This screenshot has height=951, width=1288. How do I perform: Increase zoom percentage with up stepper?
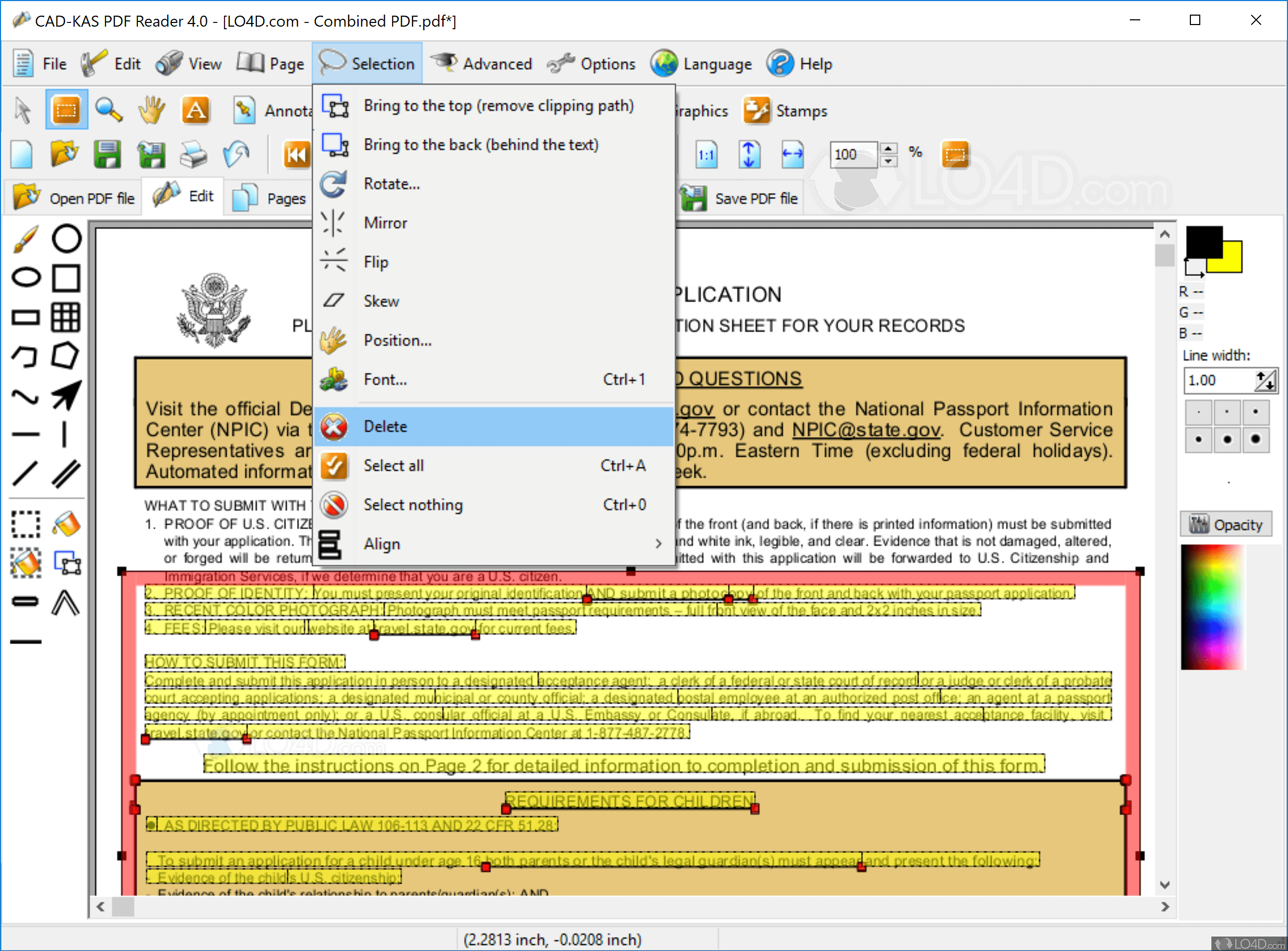point(889,149)
